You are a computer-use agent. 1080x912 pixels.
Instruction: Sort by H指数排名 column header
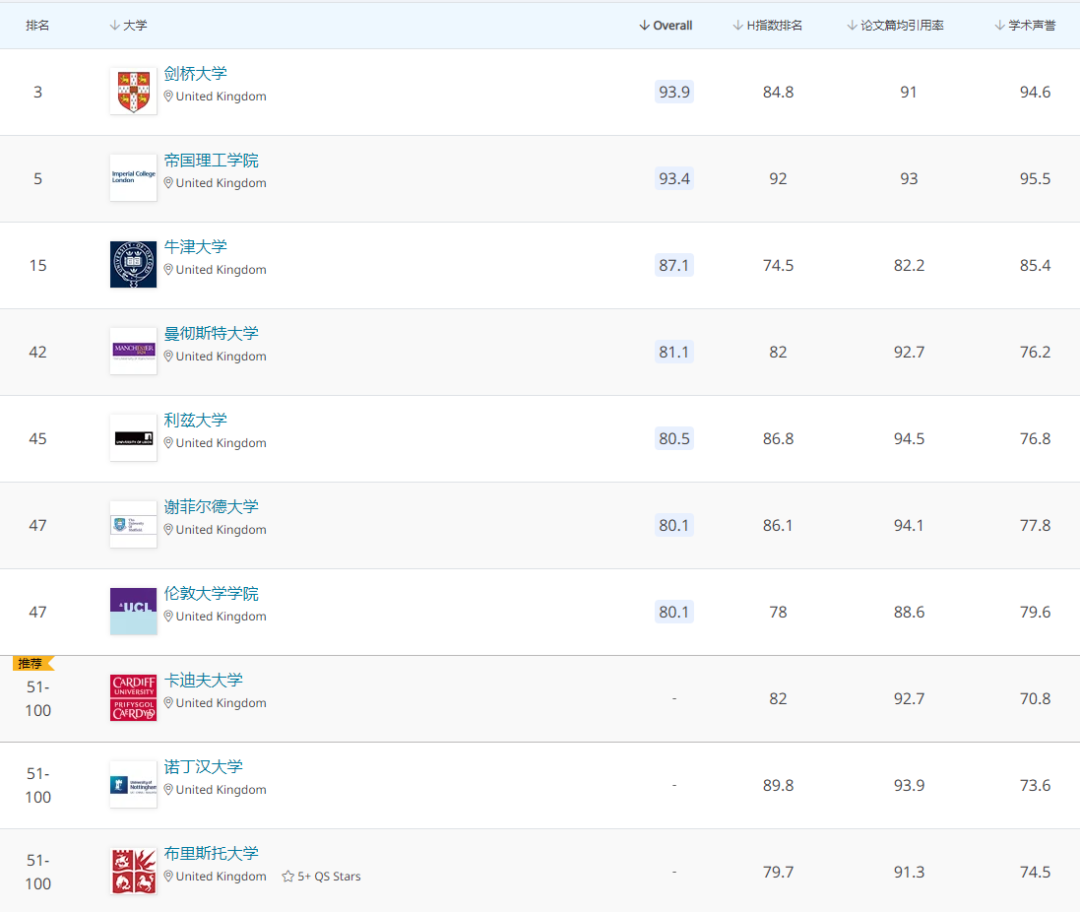pyautogui.click(x=767, y=25)
